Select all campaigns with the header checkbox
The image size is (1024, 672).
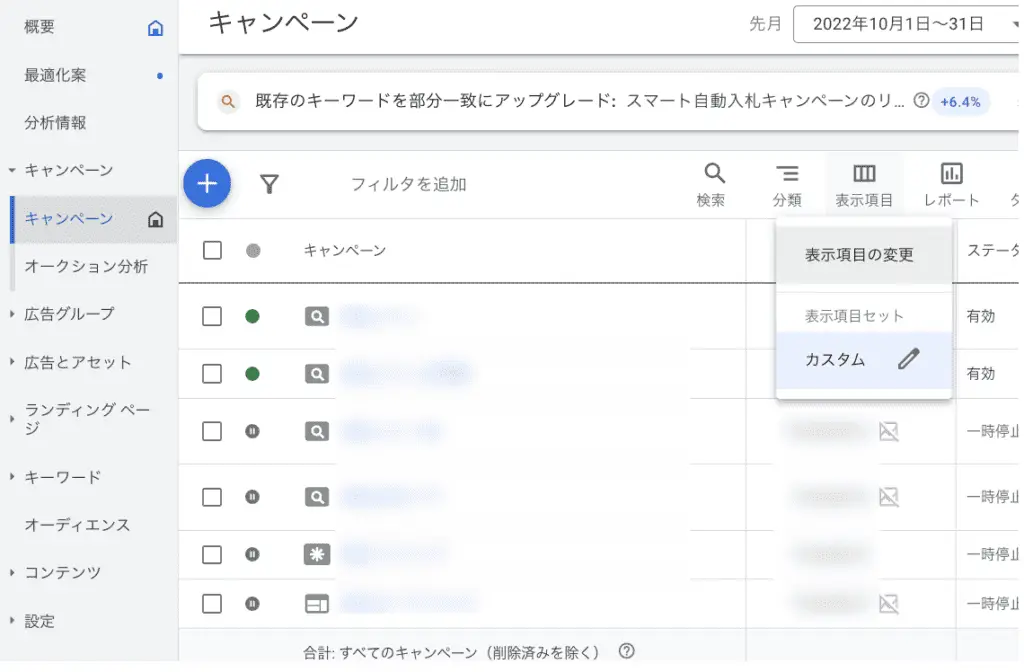tap(211, 251)
